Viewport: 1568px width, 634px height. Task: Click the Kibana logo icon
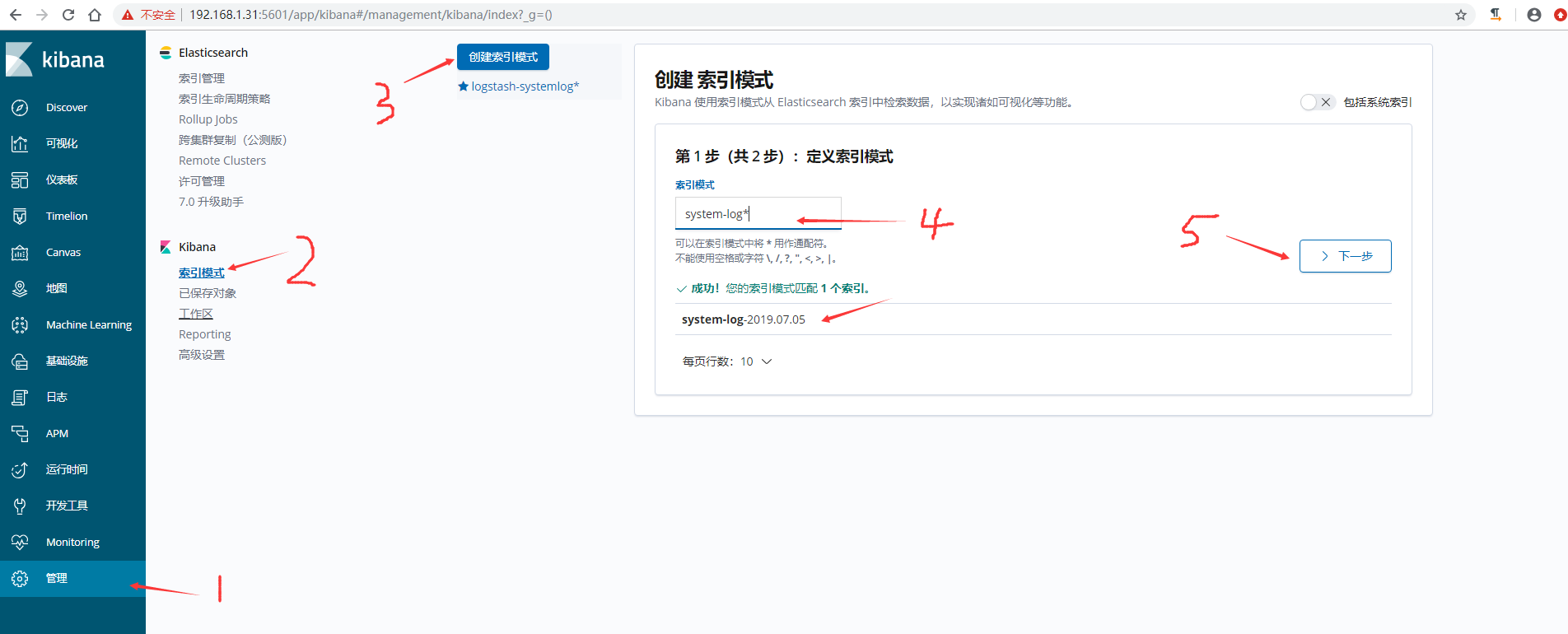point(19,59)
